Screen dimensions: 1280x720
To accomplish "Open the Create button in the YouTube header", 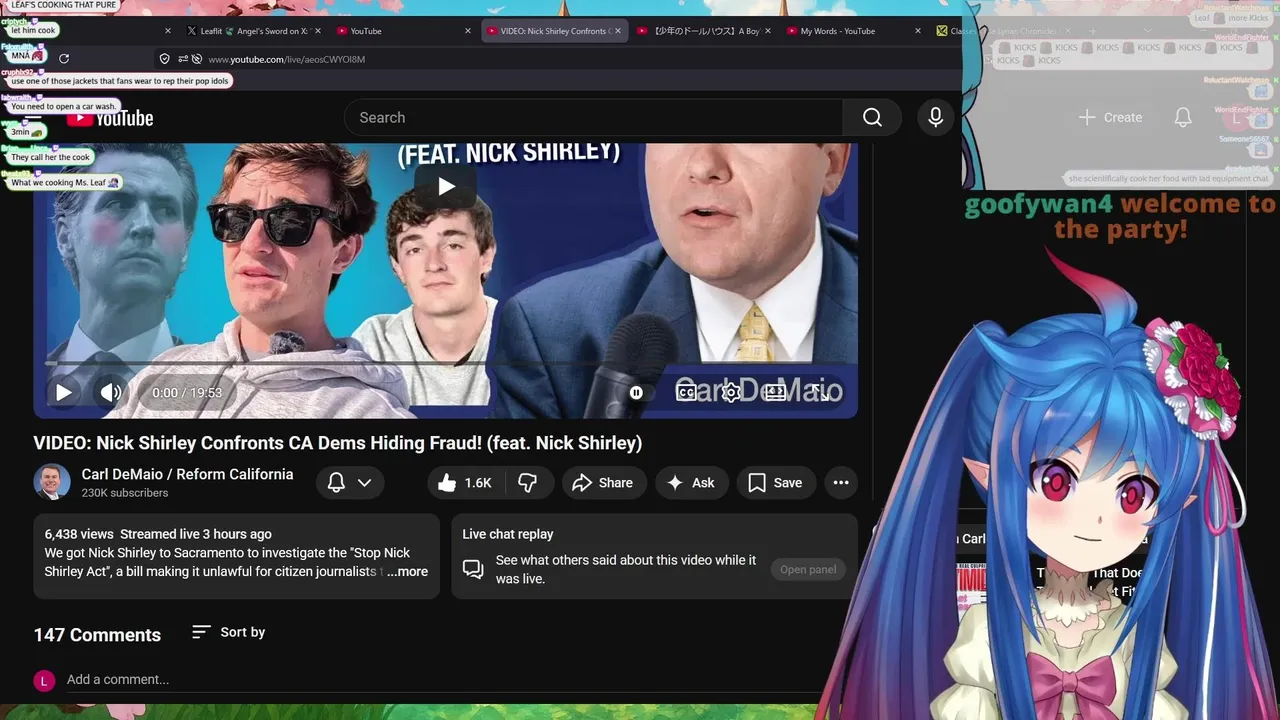I will click(1110, 117).
